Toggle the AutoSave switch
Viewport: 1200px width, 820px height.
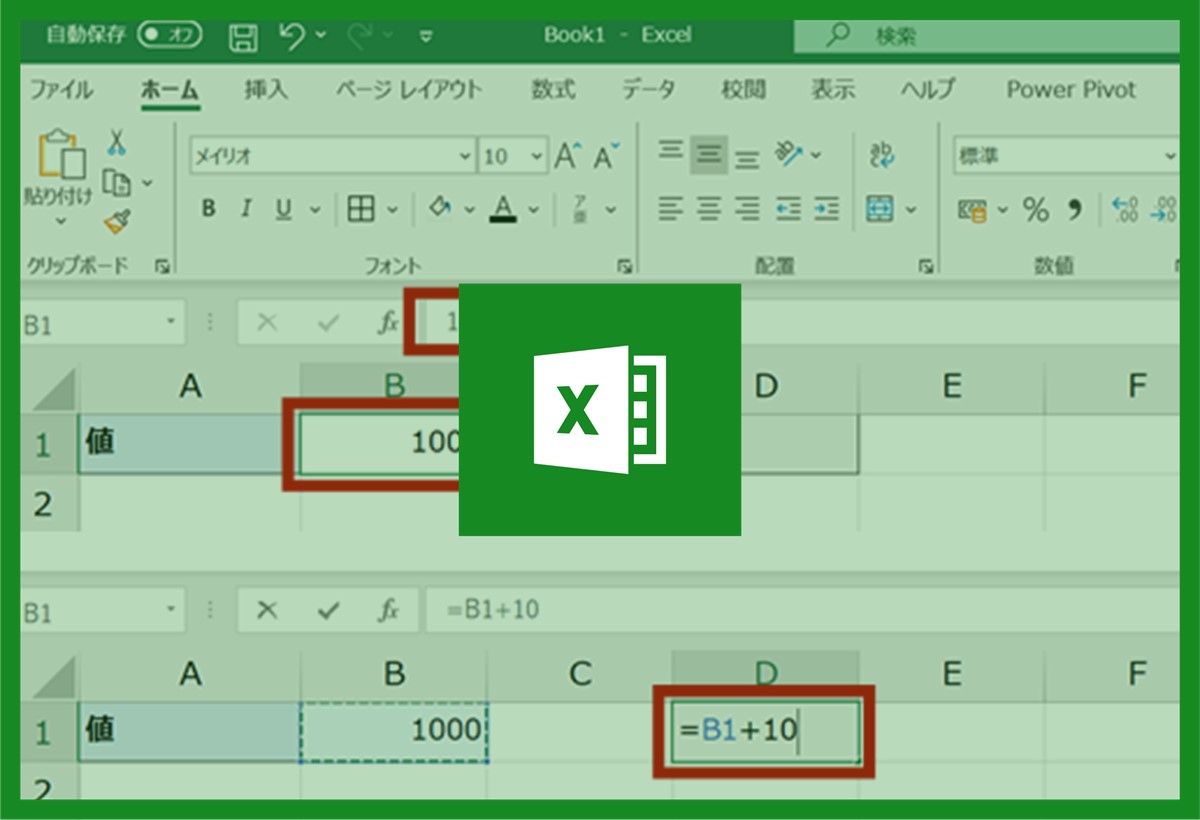coord(169,35)
